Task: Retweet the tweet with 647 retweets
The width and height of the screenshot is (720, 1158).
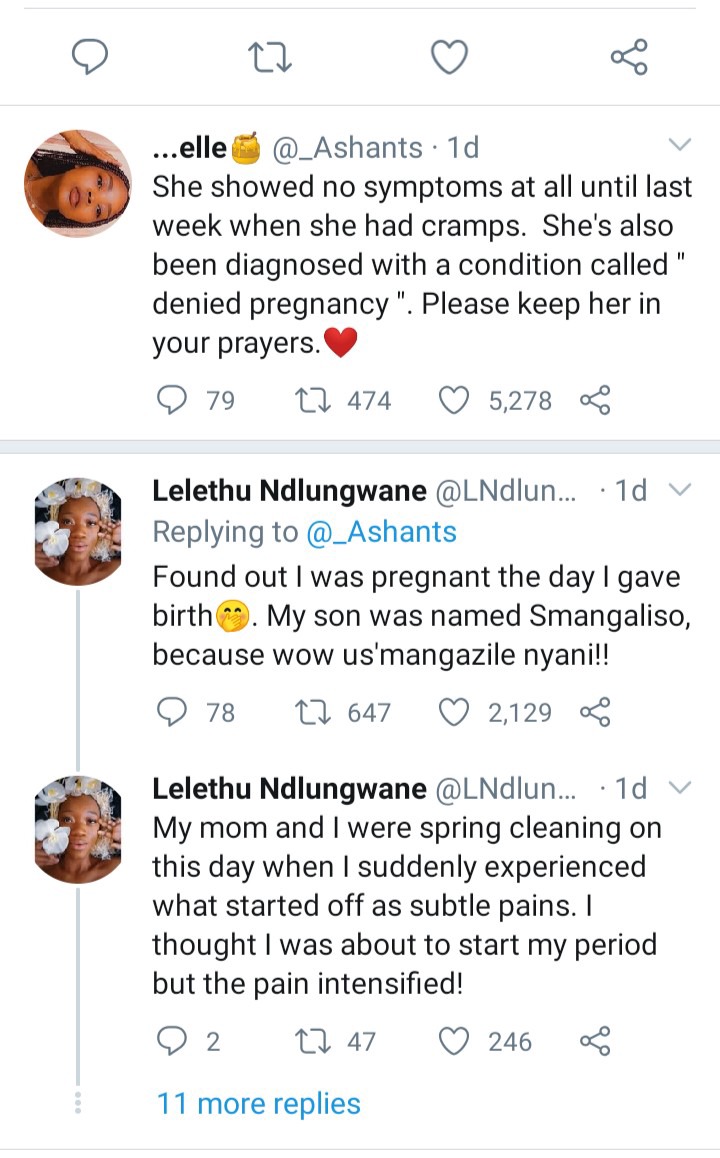Action: [307, 712]
